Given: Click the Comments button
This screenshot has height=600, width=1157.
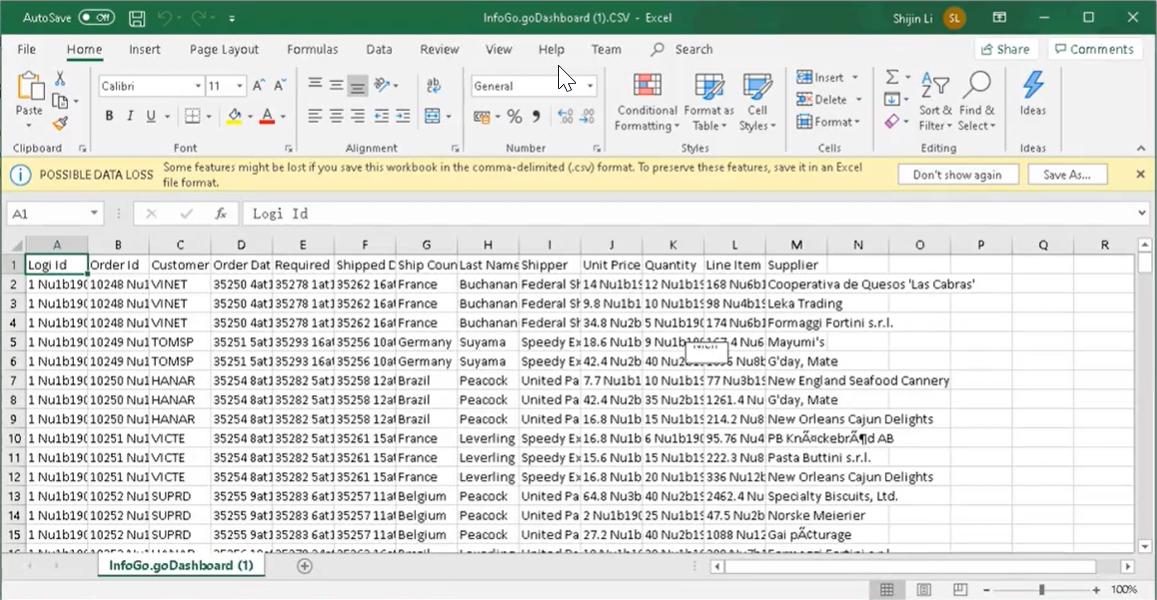Looking at the screenshot, I should [x=1094, y=49].
